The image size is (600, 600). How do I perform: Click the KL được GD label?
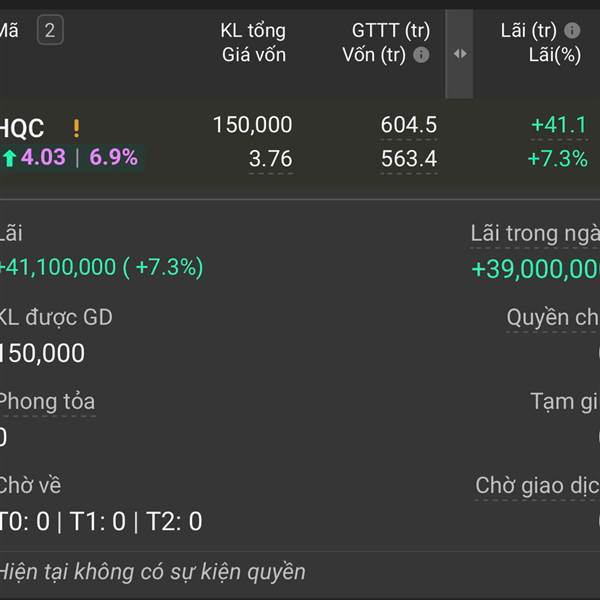click(55, 318)
